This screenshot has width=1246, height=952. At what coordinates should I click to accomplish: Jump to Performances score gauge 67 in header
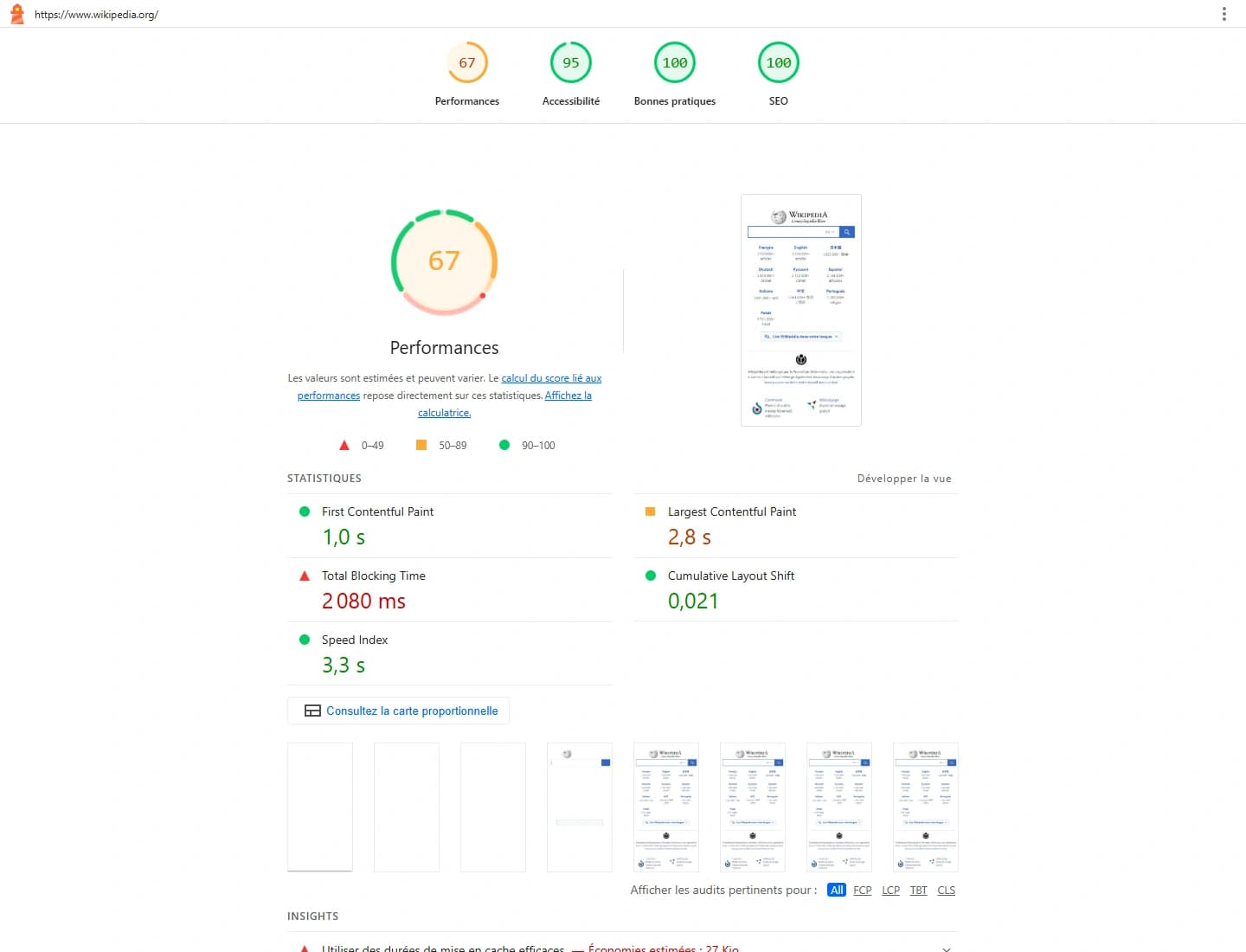[467, 62]
